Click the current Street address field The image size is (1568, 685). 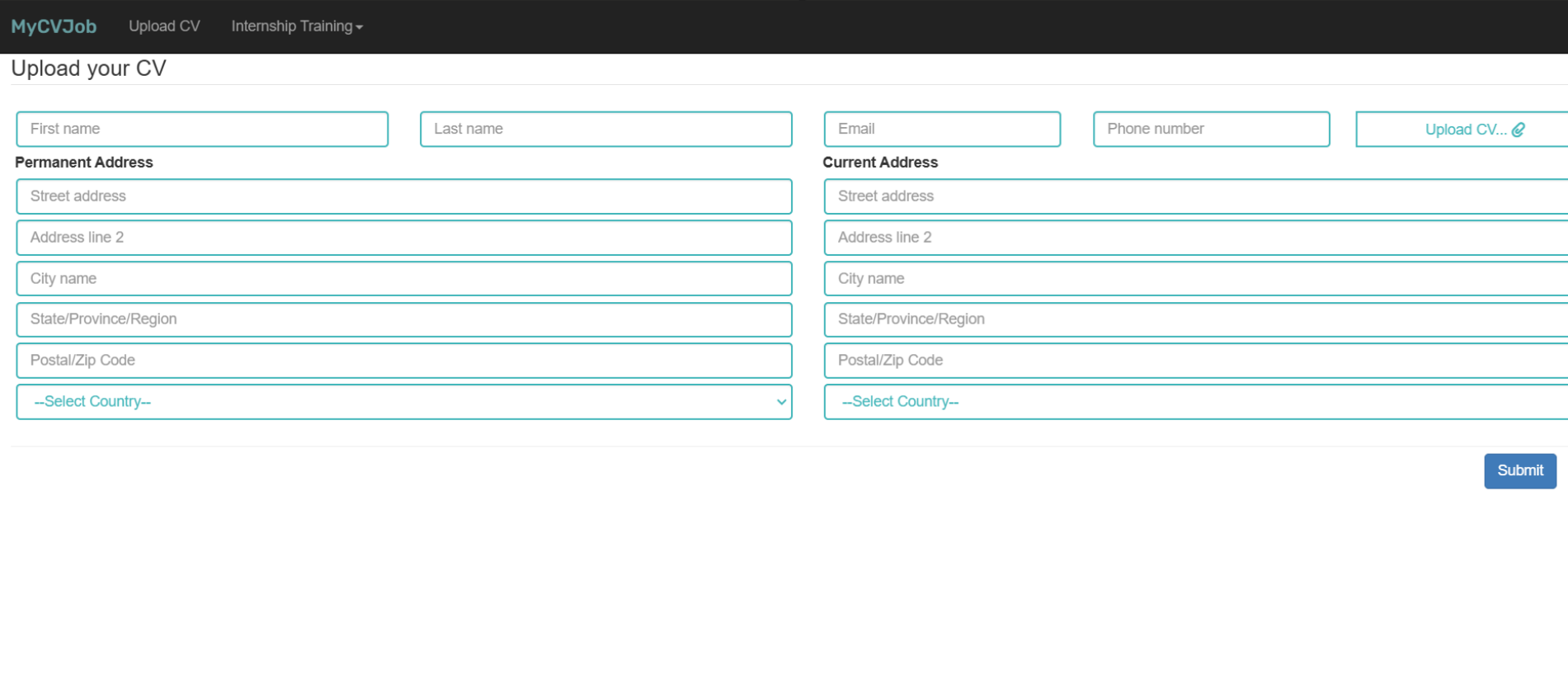pyautogui.click(x=1196, y=196)
